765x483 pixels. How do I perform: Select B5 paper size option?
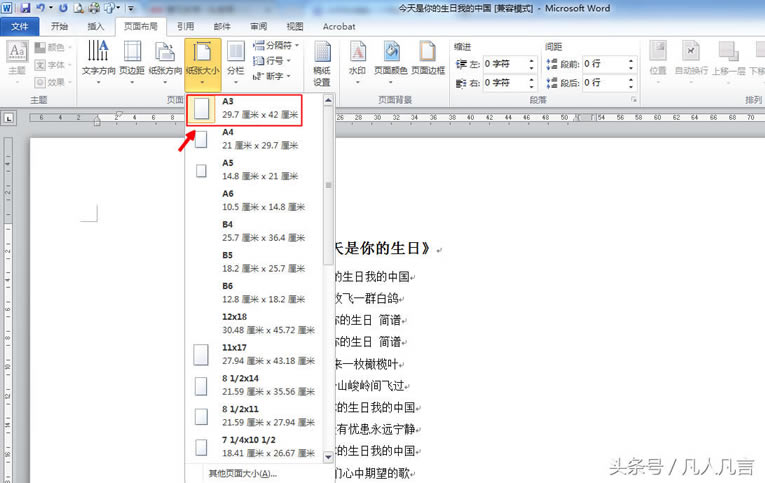(x=254, y=262)
